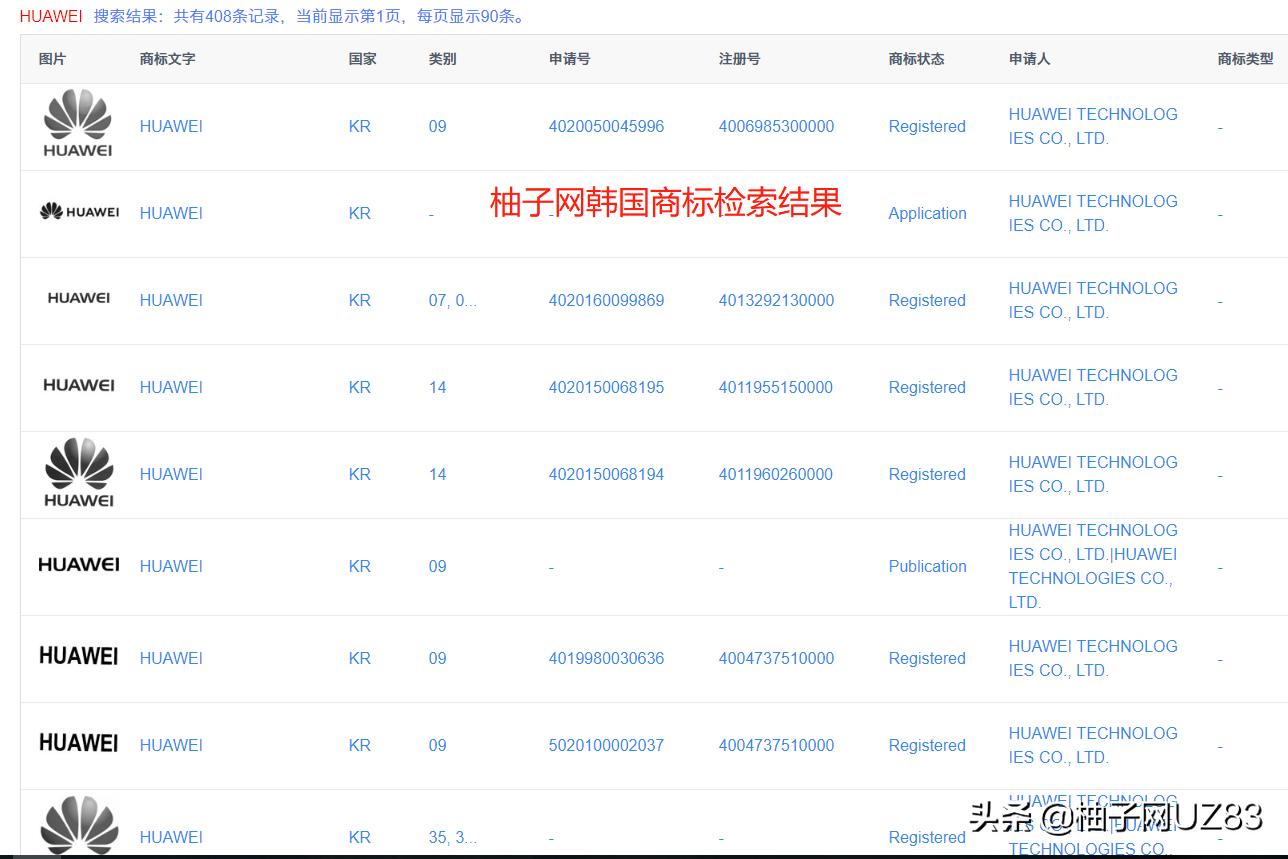Open application number 4020050045996
The width and height of the screenshot is (1288, 859).
click(606, 127)
